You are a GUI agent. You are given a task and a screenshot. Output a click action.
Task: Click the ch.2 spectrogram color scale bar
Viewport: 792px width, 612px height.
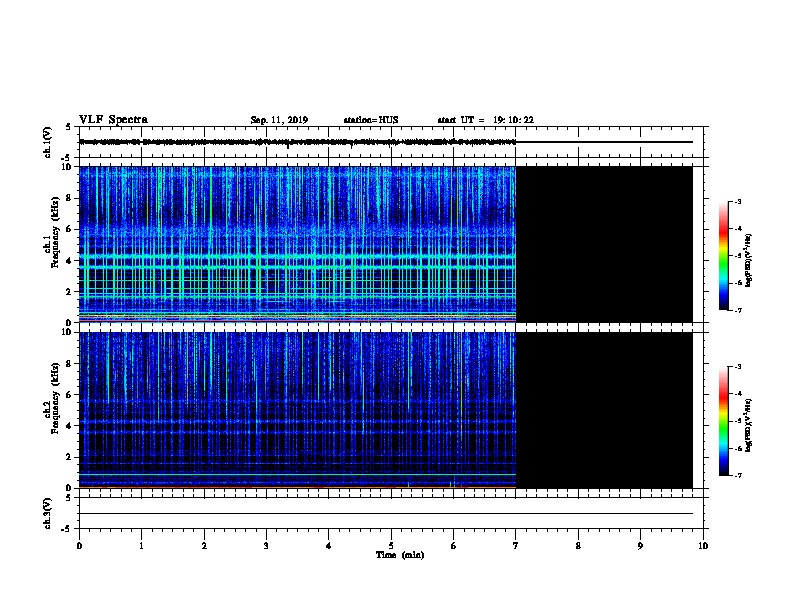pos(723,421)
